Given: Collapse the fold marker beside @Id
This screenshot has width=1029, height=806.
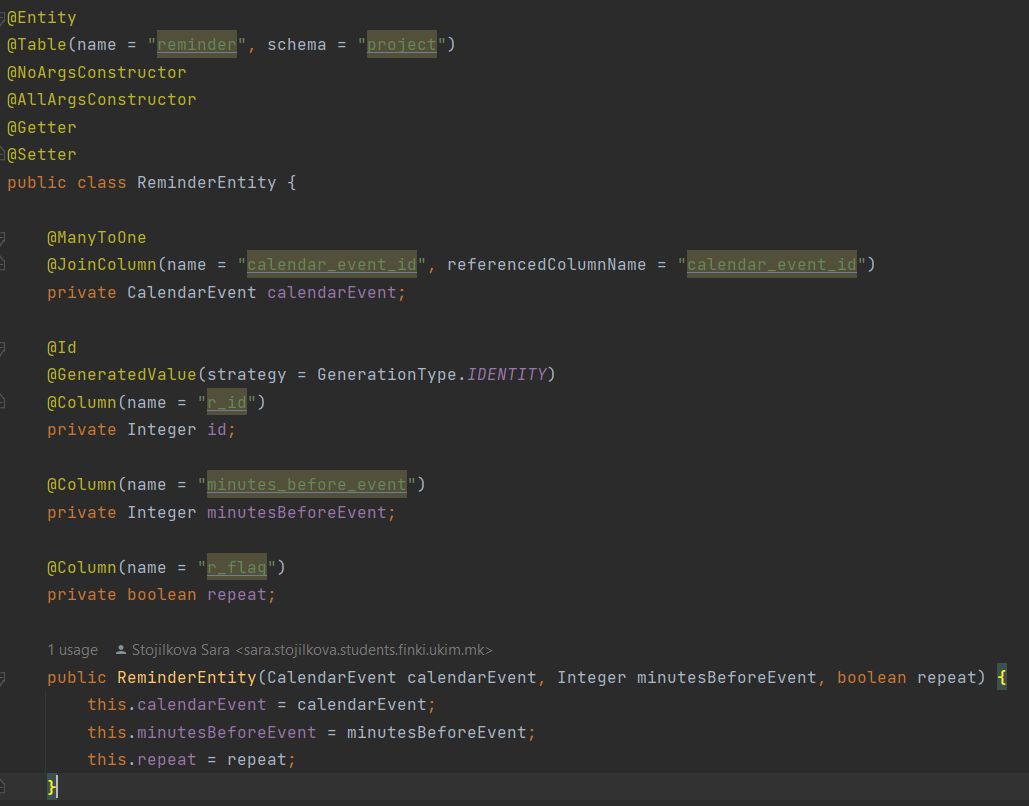Looking at the screenshot, I should [3, 347].
